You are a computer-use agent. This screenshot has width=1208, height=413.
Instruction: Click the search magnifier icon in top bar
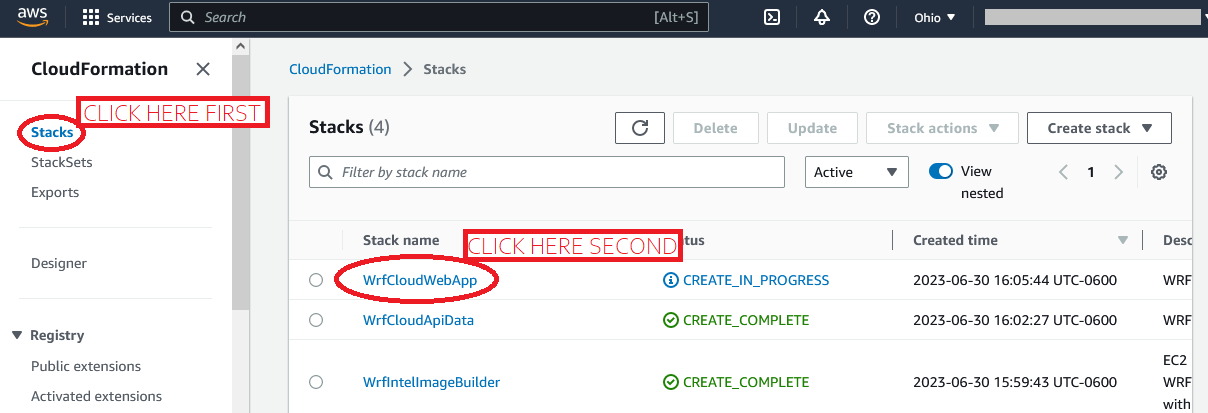pos(187,18)
